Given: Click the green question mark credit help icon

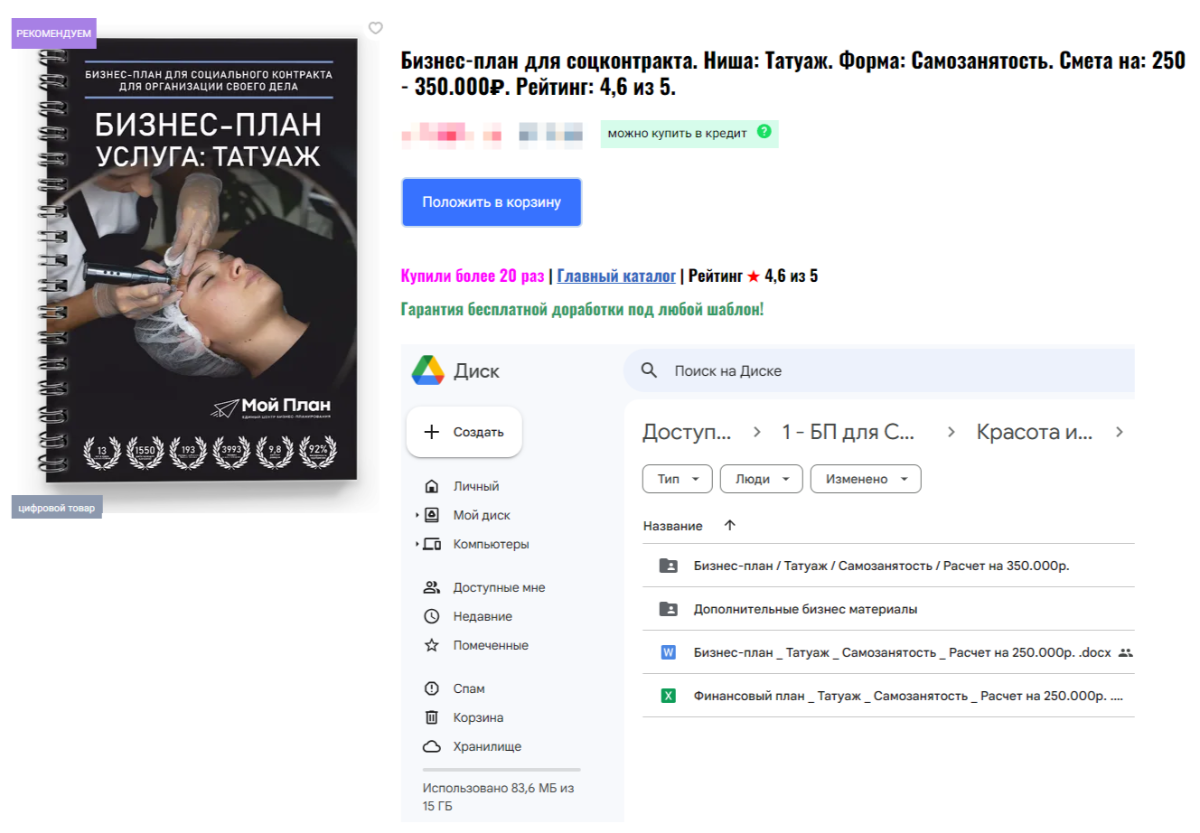Looking at the screenshot, I should click(764, 132).
